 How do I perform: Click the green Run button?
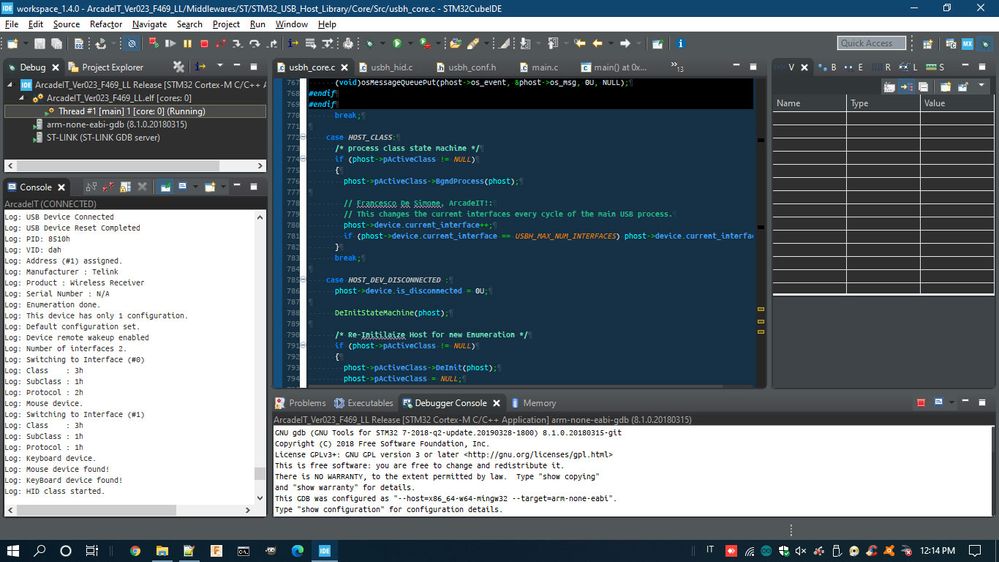[x=397, y=43]
